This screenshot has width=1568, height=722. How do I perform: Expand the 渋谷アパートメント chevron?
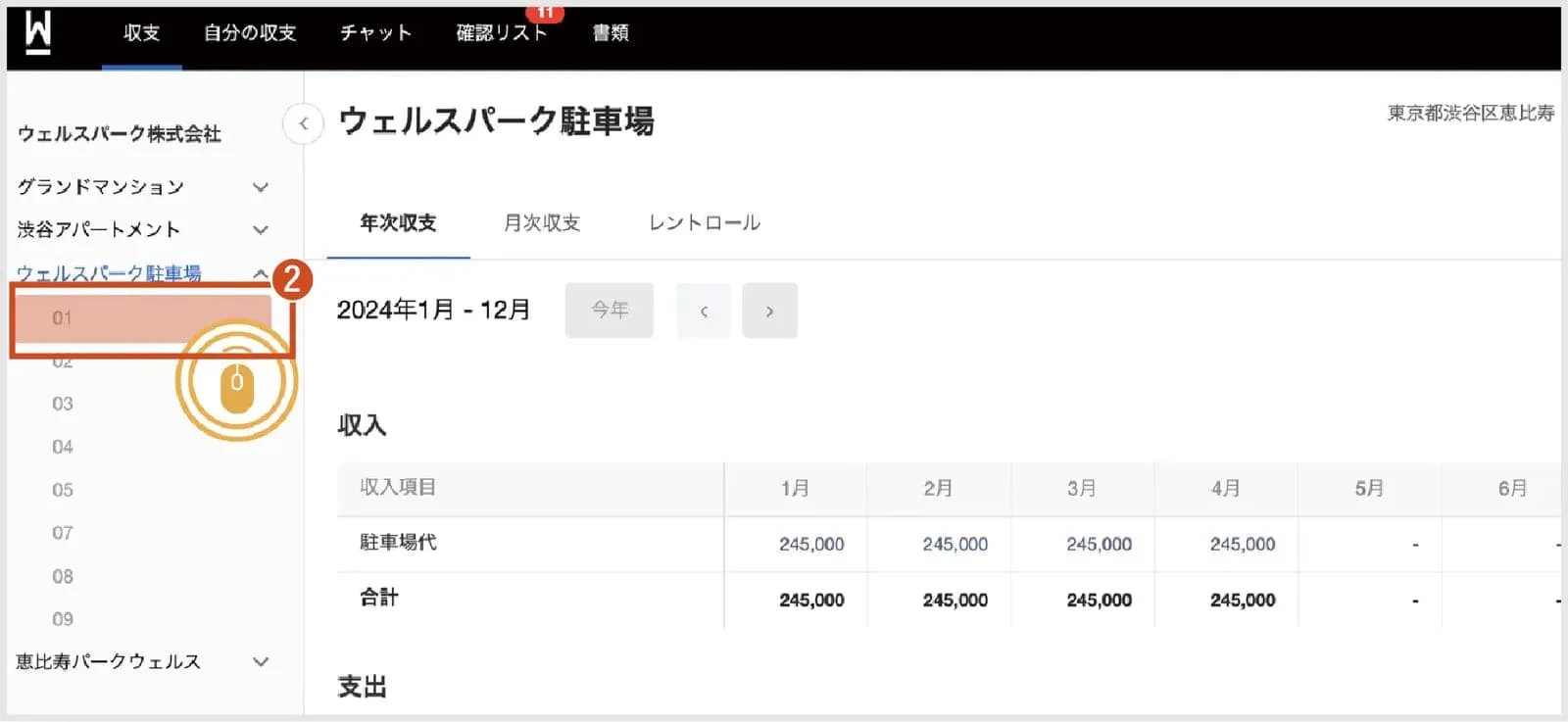click(261, 230)
